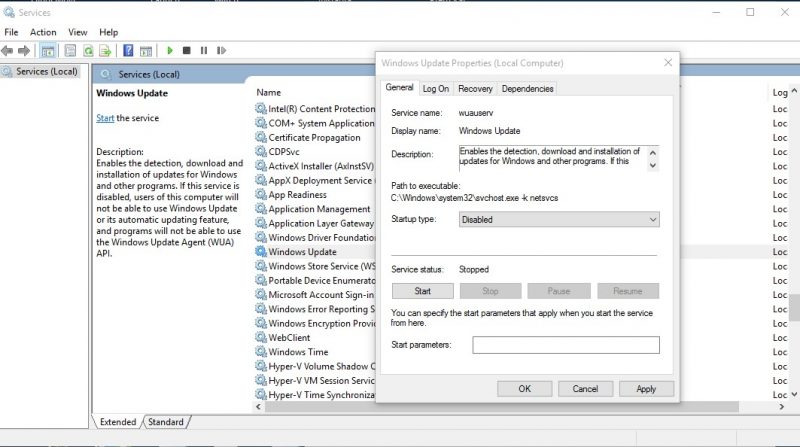Switch to the Standard view tab

tap(166, 422)
